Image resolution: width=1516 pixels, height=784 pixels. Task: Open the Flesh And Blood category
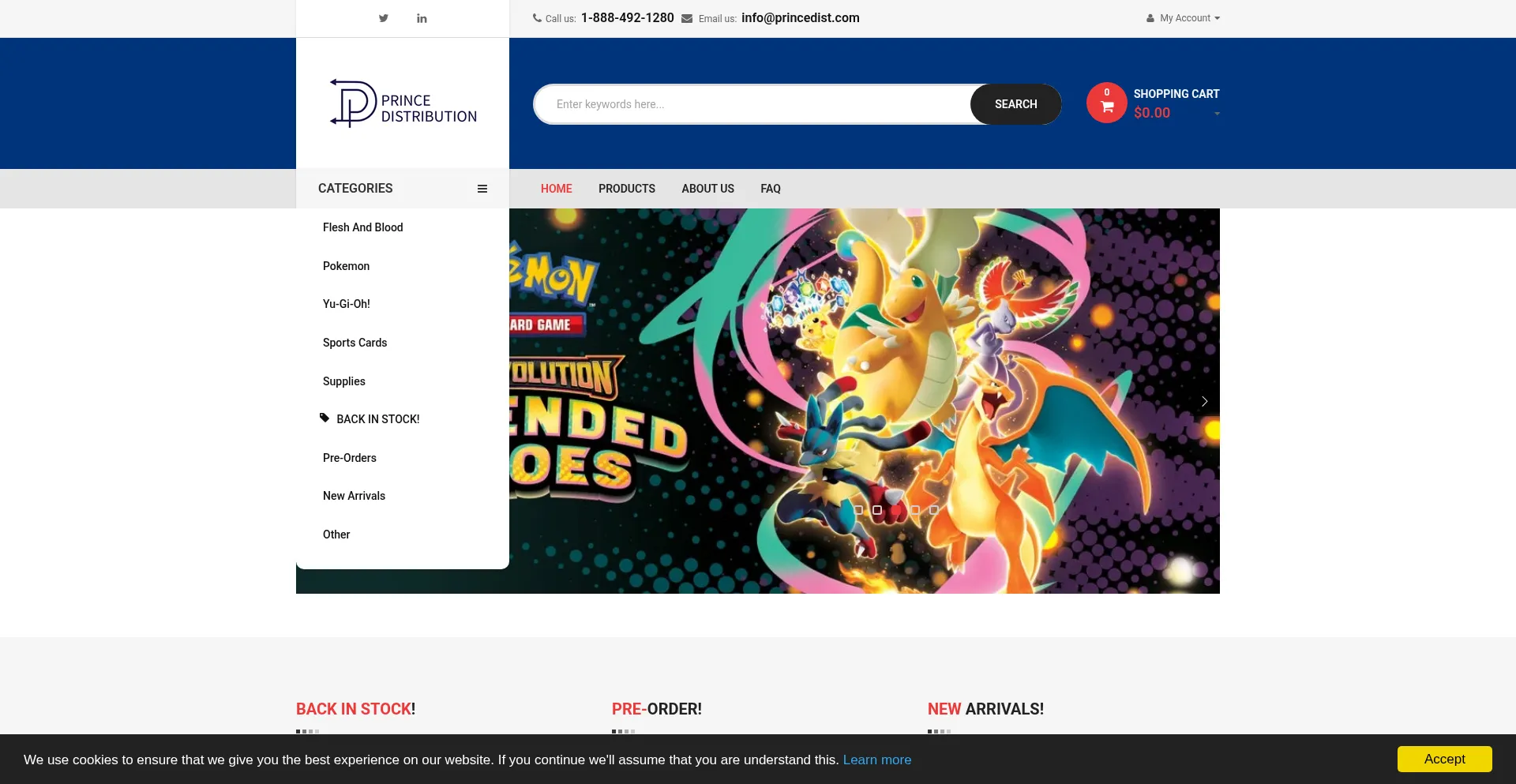pos(363,227)
